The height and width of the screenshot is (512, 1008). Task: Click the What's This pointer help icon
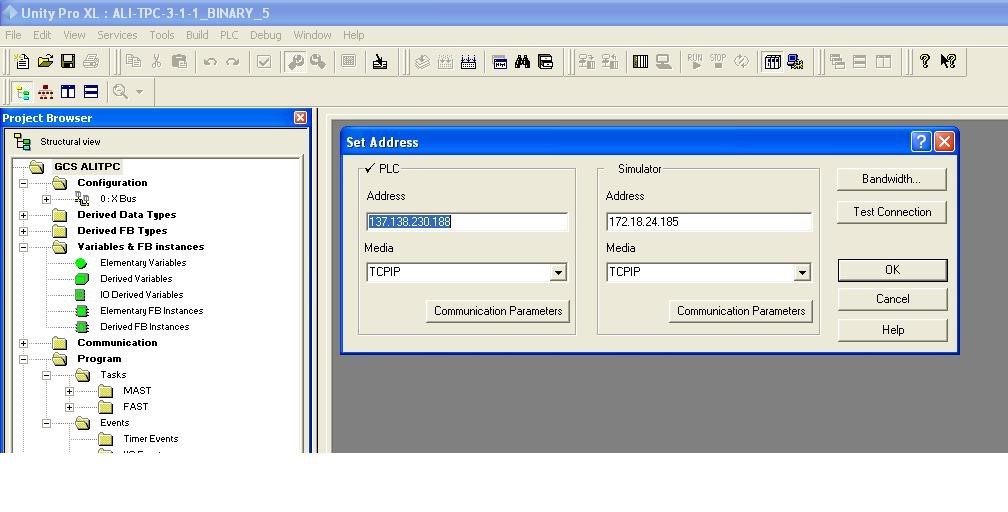[948, 61]
